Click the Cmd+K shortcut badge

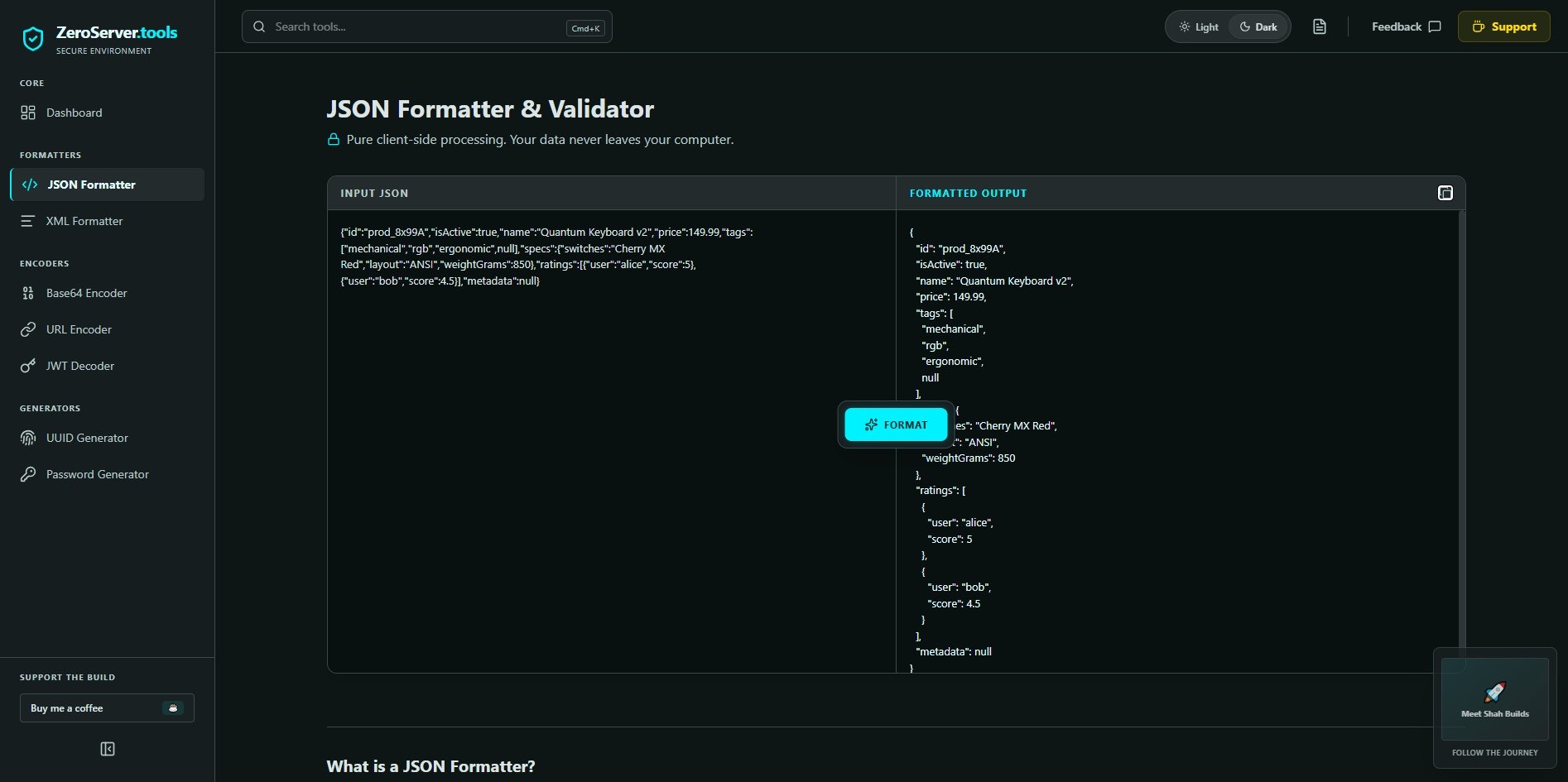tap(585, 28)
